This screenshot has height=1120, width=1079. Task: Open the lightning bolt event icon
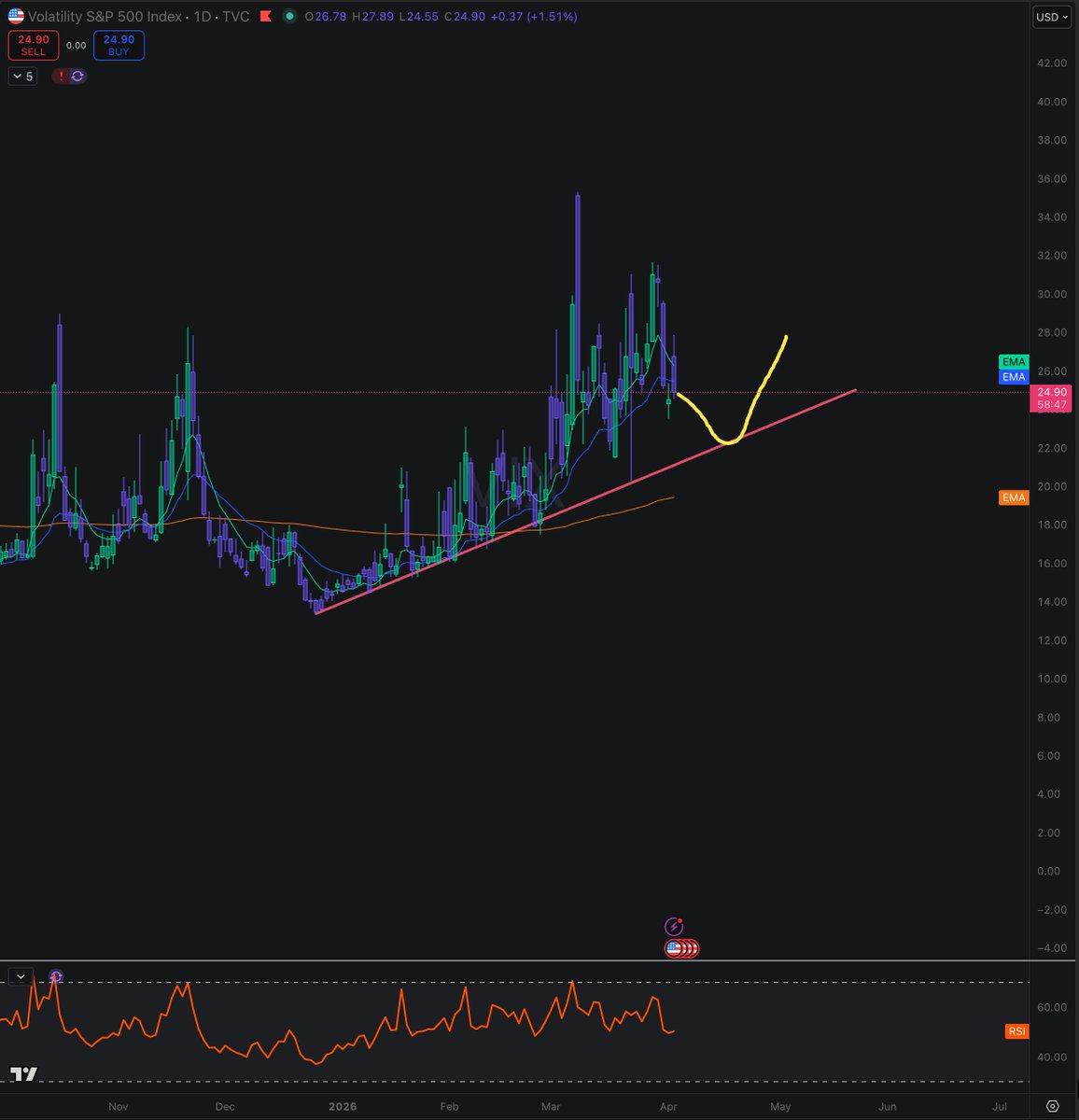click(x=674, y=927)
